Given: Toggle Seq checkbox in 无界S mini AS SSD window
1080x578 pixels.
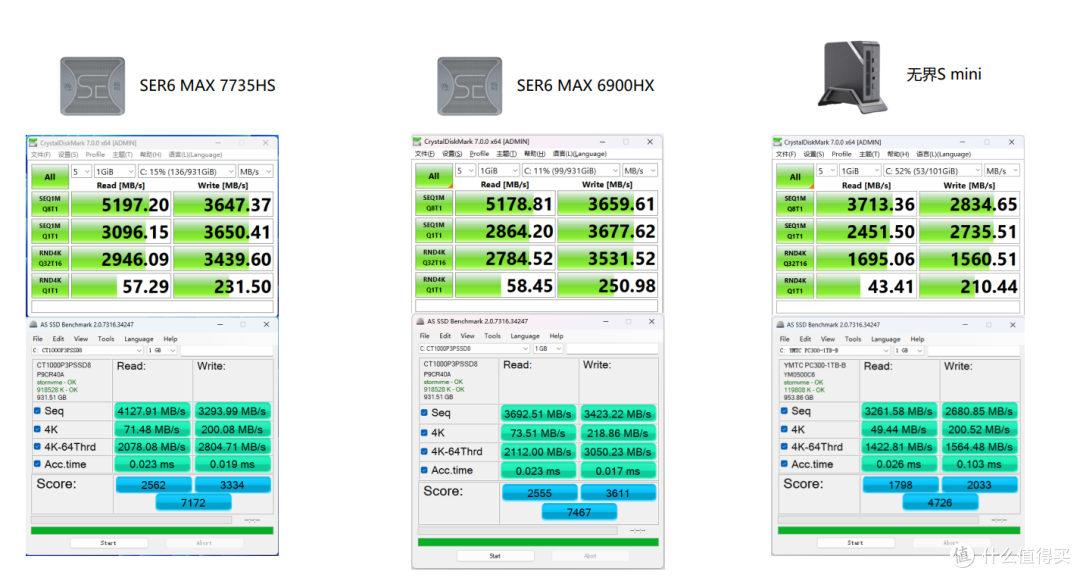Looking at the screenshot, I should pos(784,411).
